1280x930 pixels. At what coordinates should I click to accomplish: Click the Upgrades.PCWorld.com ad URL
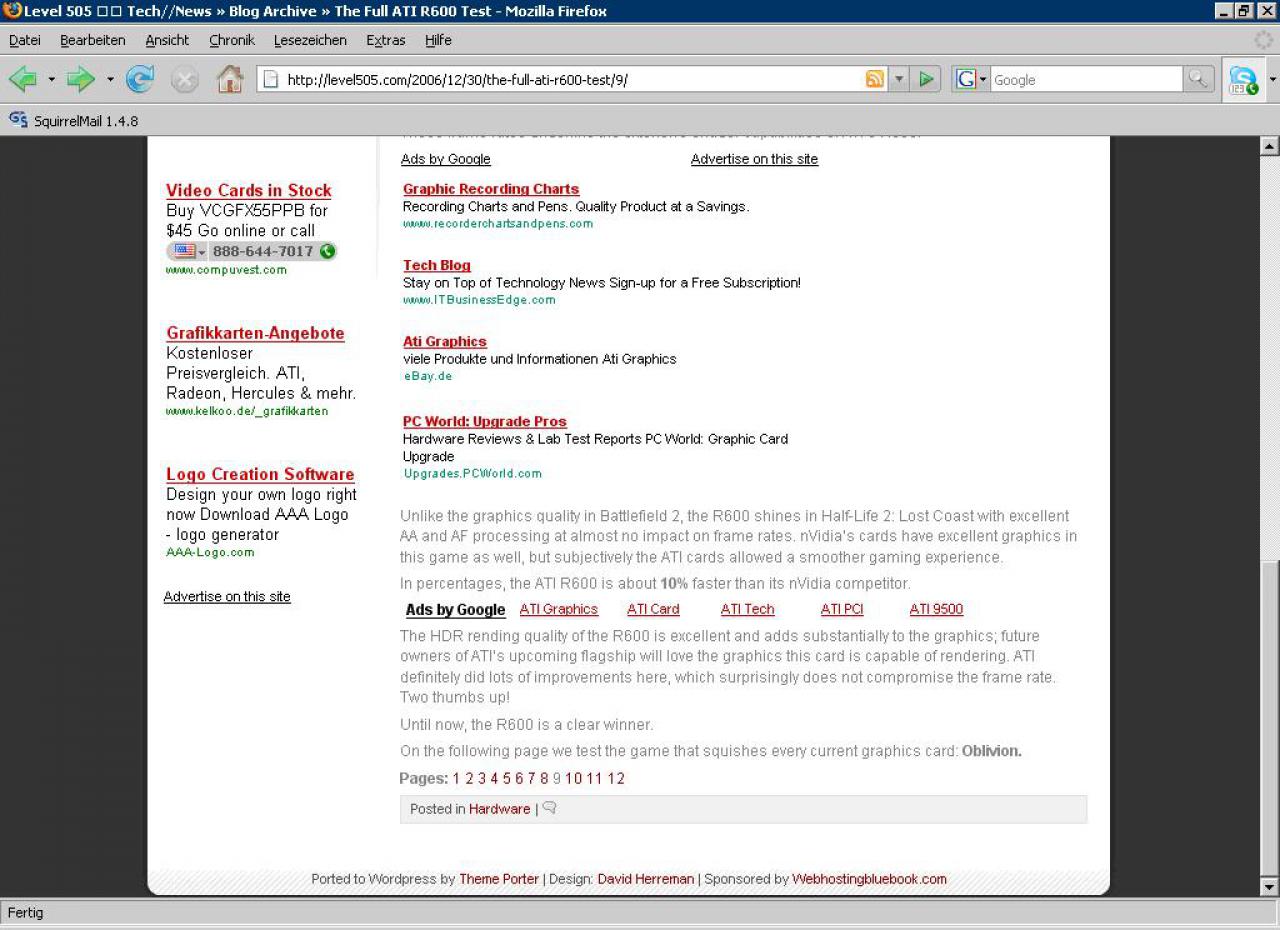tap(473, 473)
